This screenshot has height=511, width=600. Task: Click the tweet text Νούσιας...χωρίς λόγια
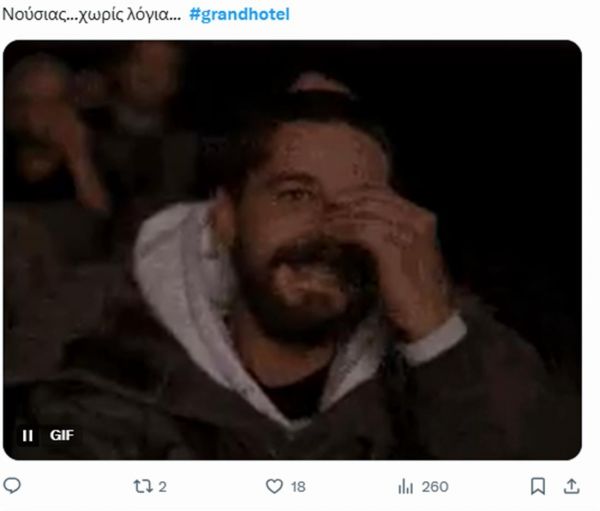tap(91, 15)
